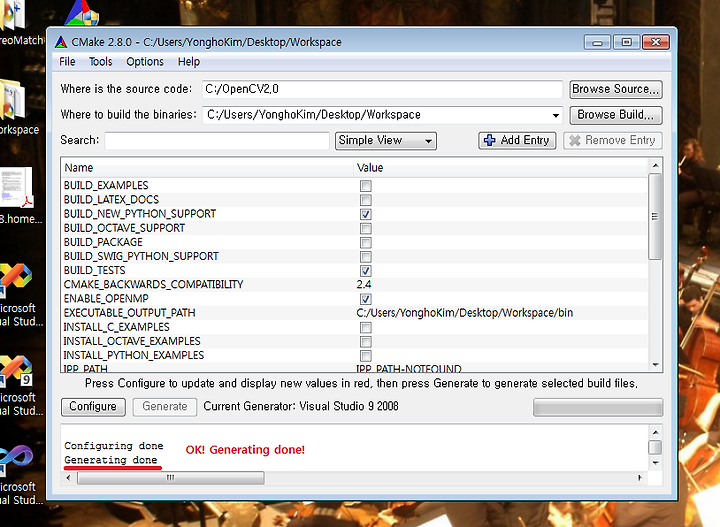
Task: Select the CMAKE_BACKWARDS_COMPATIBILITY row name
Action: pos(153,285)
